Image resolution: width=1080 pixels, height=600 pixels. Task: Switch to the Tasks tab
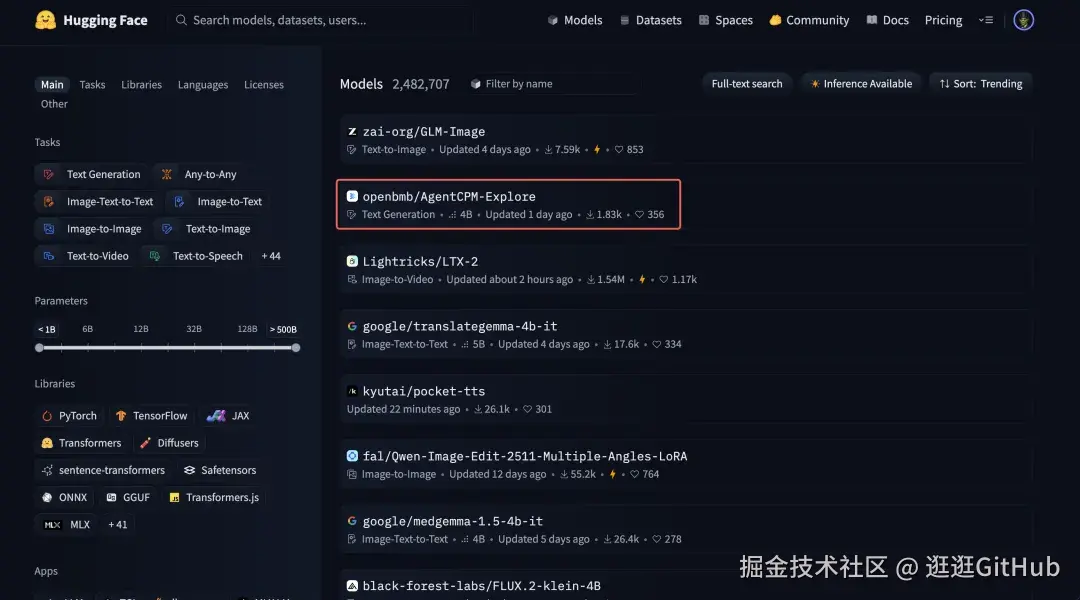(92, 84)
